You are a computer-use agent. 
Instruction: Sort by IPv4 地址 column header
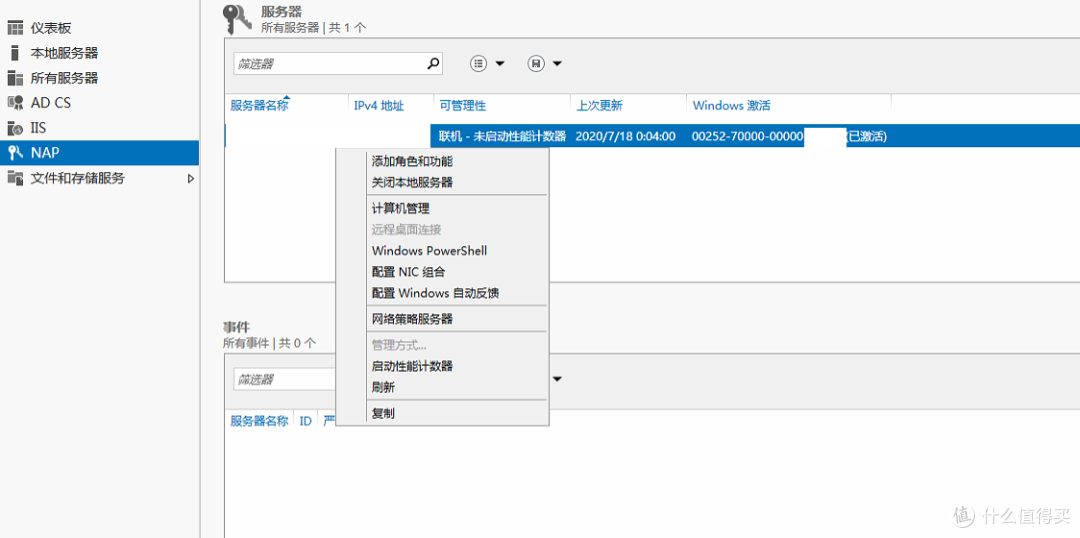[x=379, y=106]
